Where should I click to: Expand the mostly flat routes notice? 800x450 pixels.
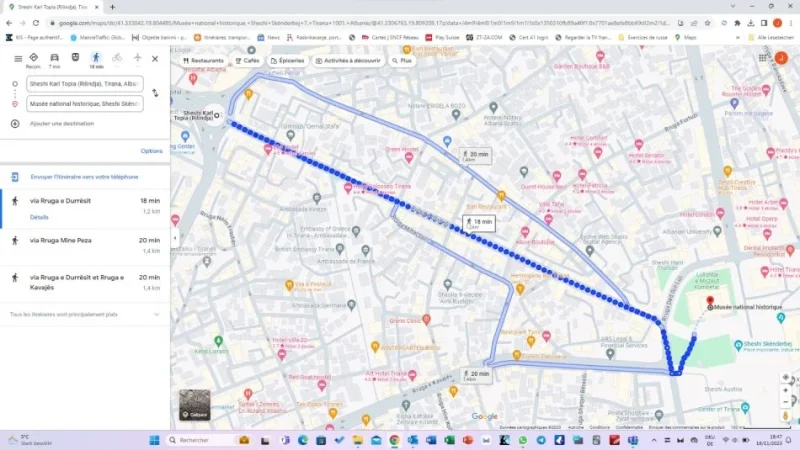[157, 315]
